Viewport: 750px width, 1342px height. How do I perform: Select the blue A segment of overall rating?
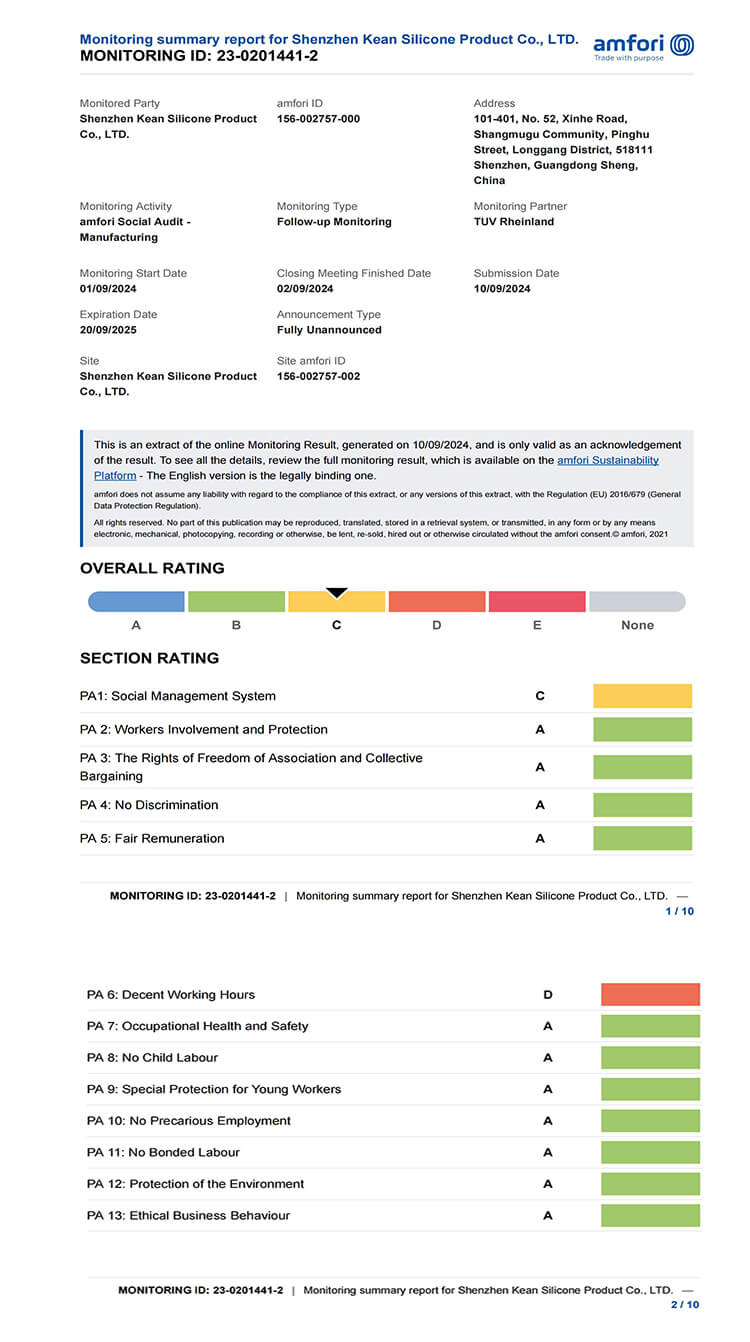tap(136, 602)
